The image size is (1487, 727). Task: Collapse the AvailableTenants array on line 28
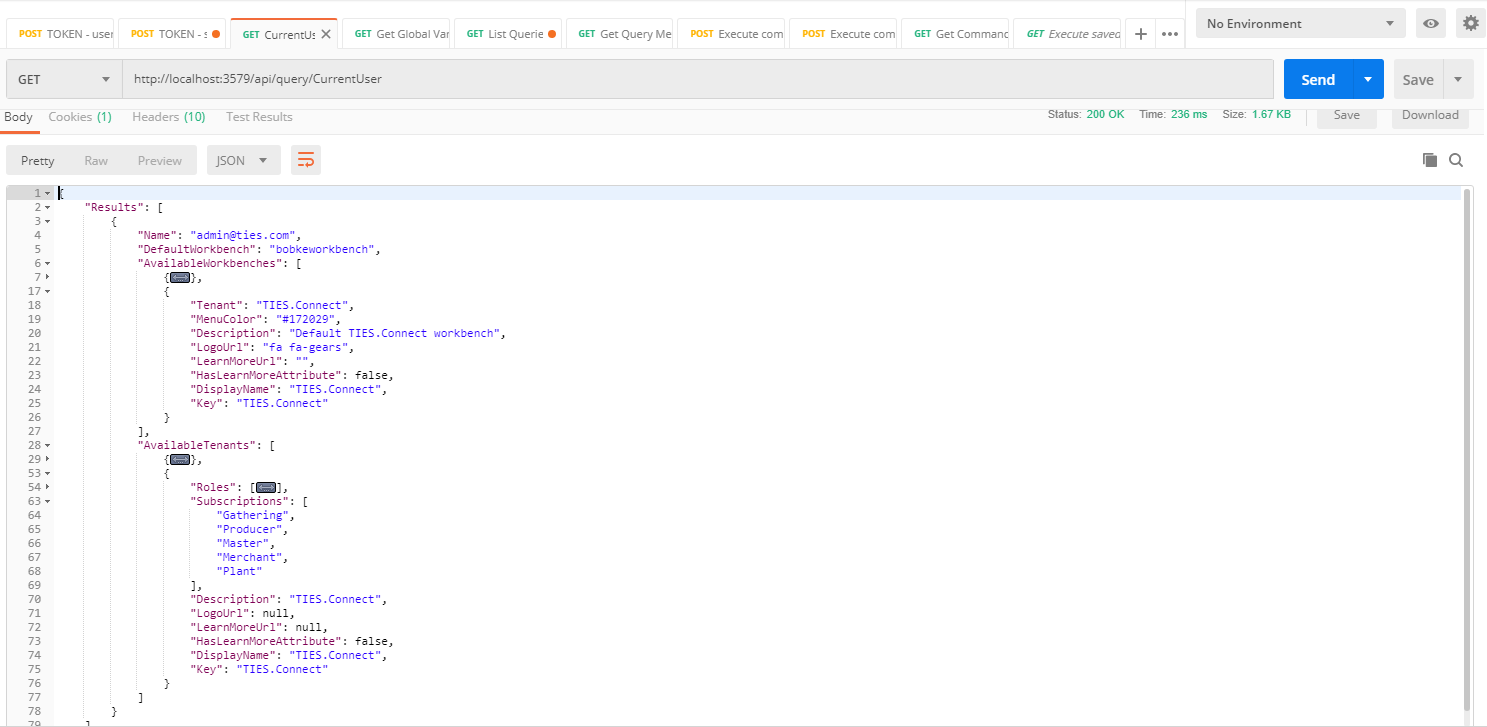(48, 445)
